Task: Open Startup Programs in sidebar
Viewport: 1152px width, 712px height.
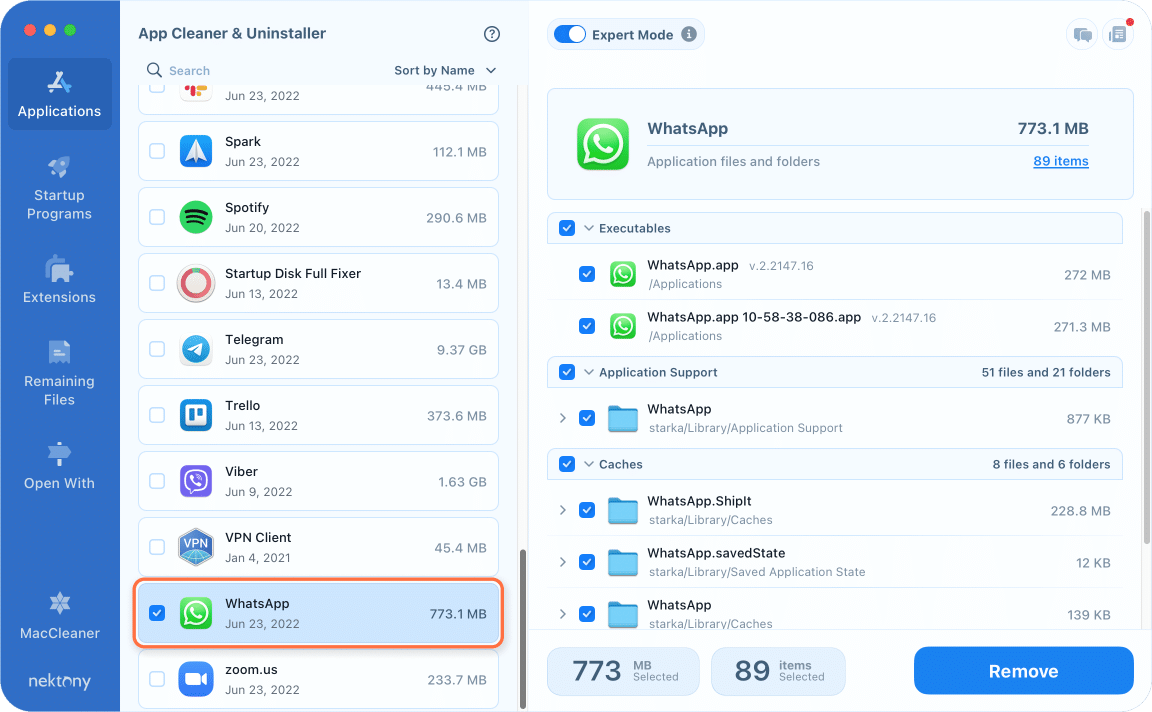Action: tap(60, 188)
